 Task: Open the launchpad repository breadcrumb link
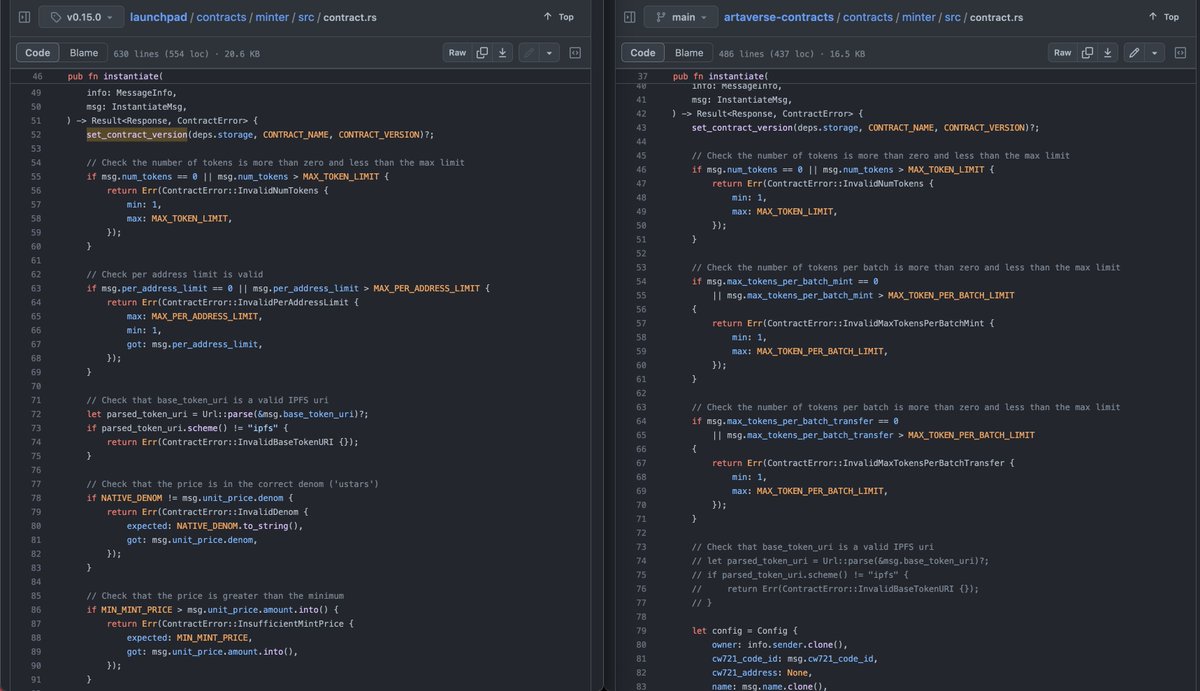click(157, 17)
